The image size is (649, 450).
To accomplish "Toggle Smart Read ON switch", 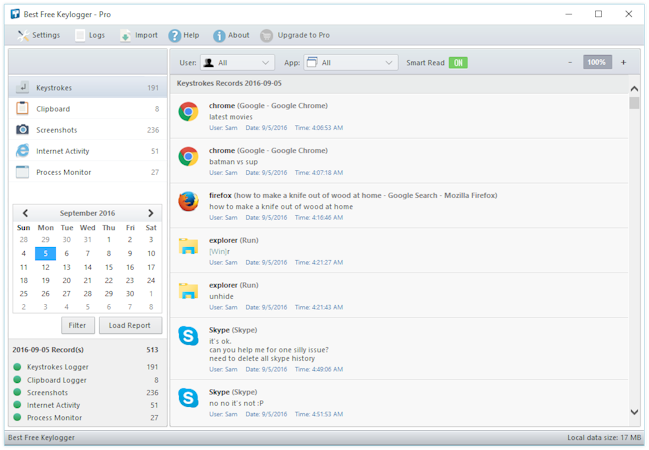I will [458, 63].
